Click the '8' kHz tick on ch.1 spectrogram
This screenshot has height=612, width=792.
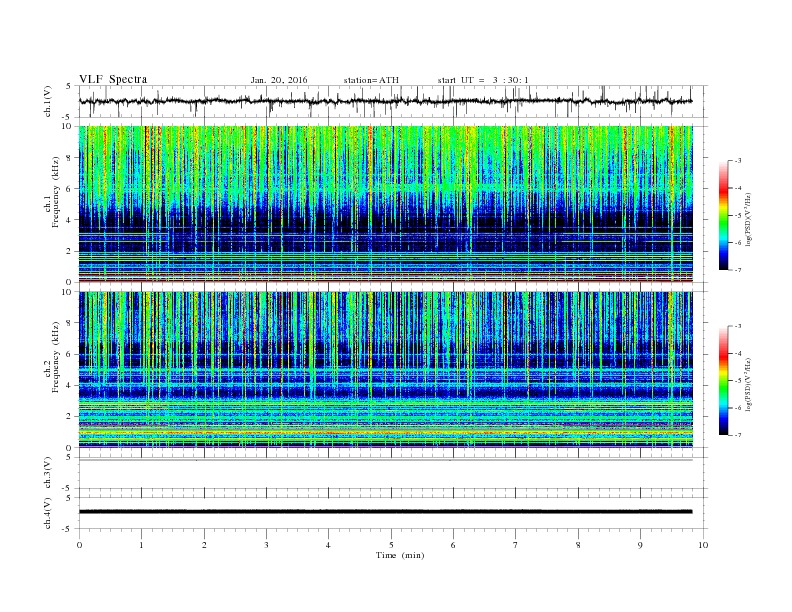[70, 158]
